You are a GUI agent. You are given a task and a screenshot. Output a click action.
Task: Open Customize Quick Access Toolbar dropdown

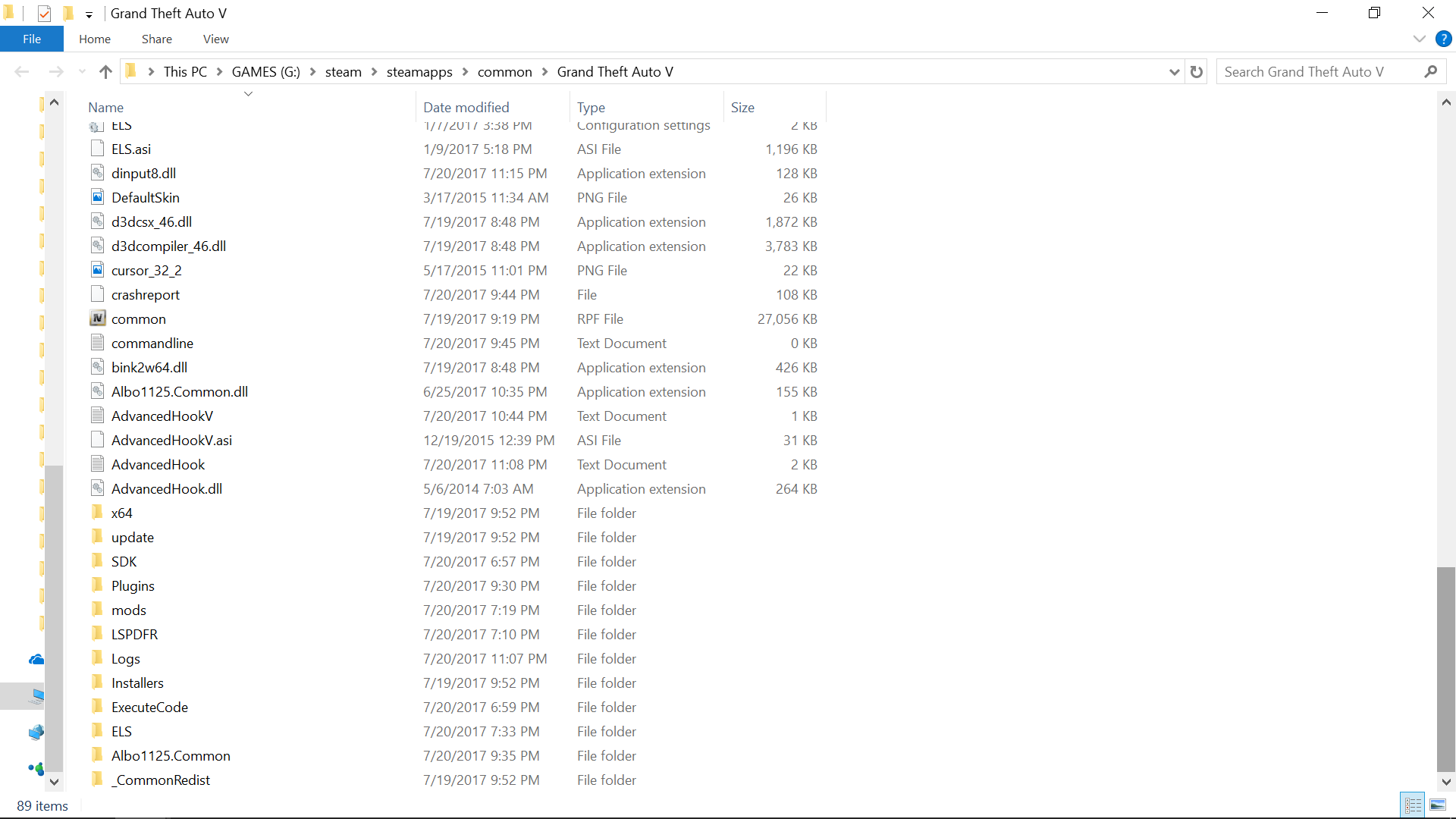(89, 14)
